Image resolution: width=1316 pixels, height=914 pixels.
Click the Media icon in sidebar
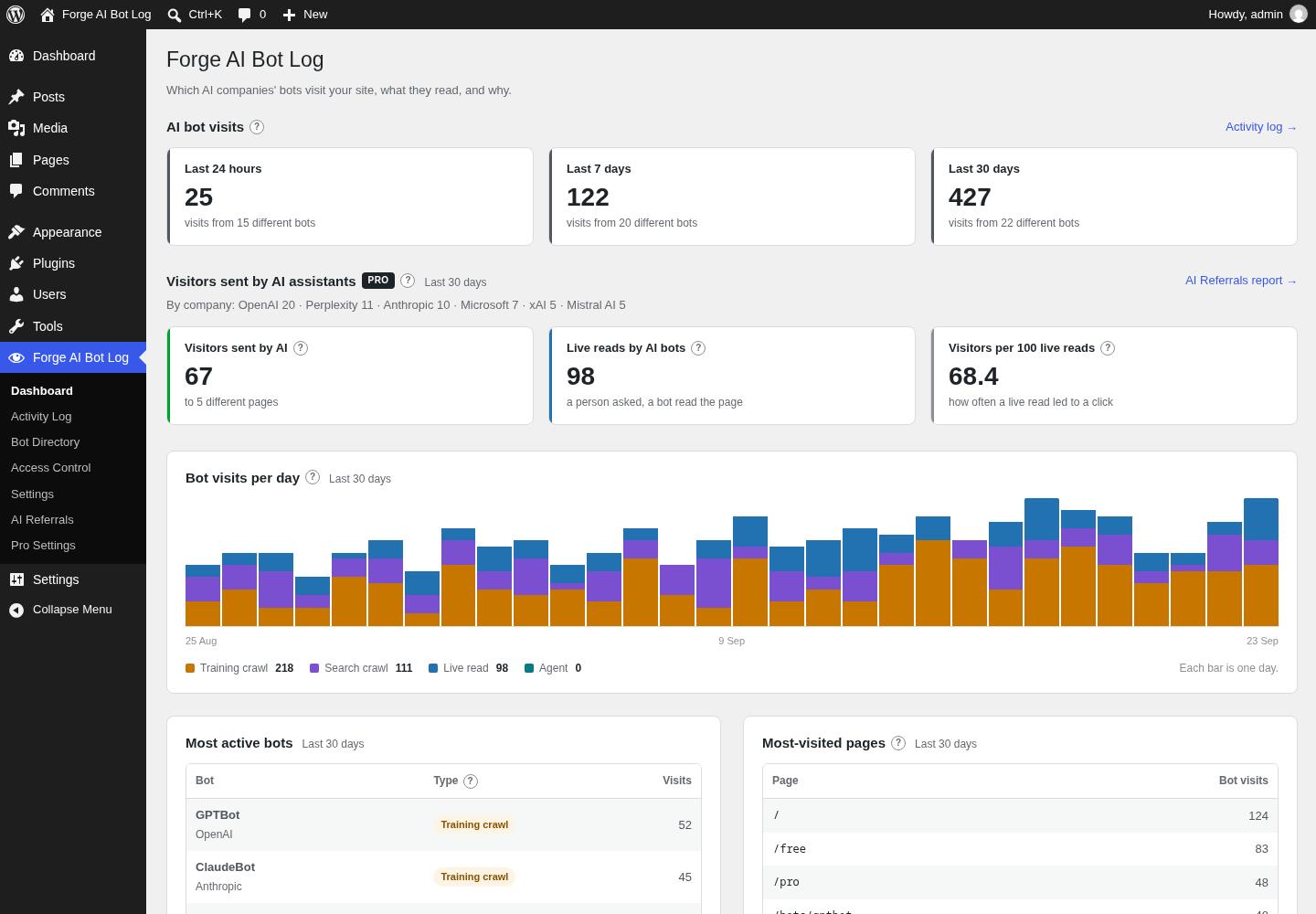[16, 128]
